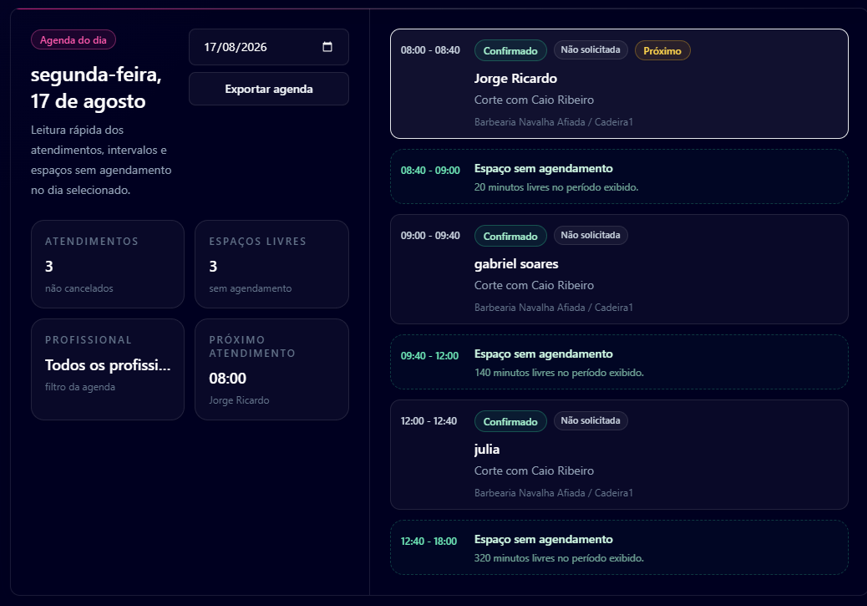Screen dimensions: 867x606
Task: Click Confirmado badge on julia appointment
Action: tap(510, 421)
